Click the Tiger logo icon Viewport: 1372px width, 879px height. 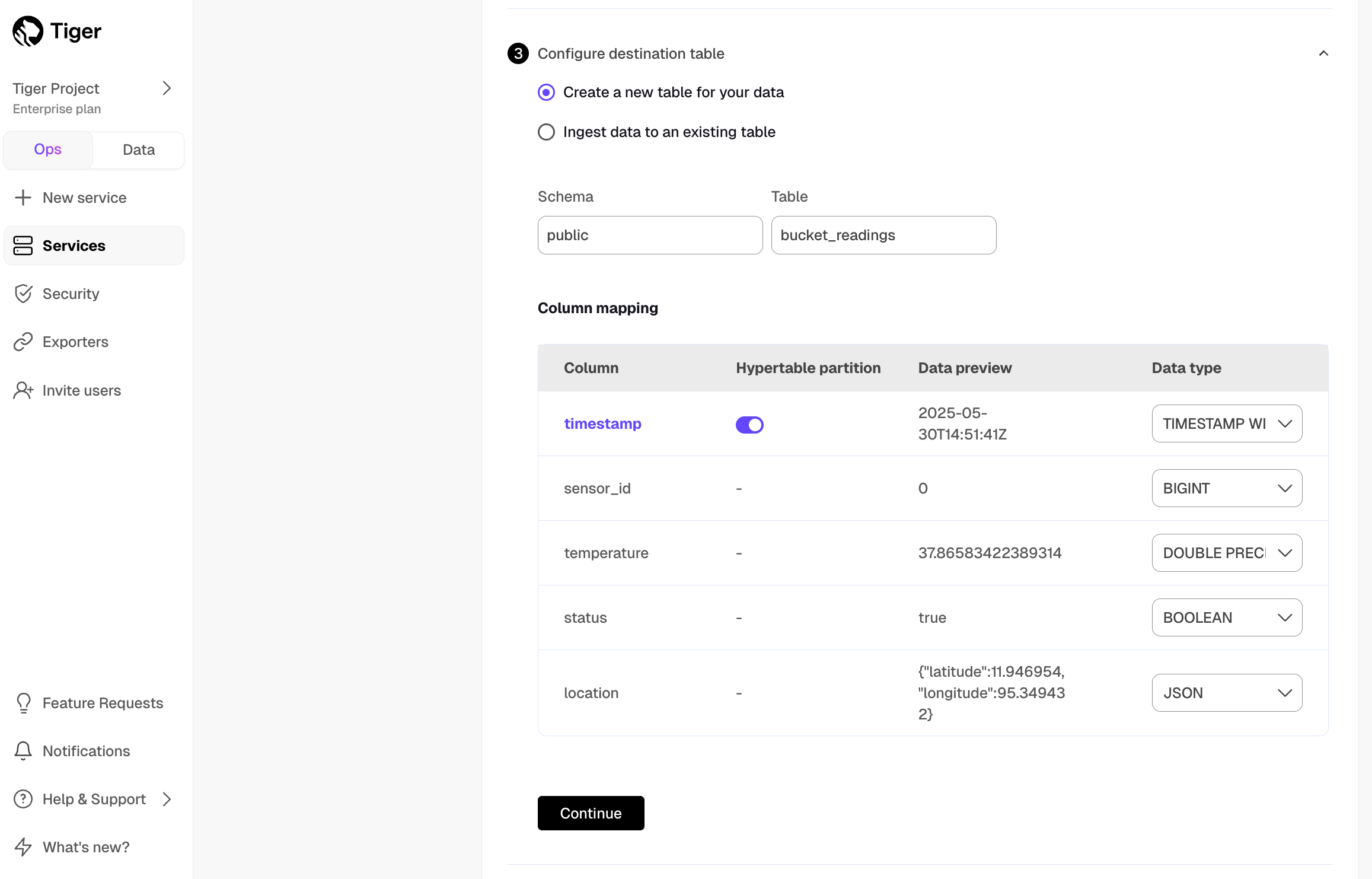[x=28, y=31]
